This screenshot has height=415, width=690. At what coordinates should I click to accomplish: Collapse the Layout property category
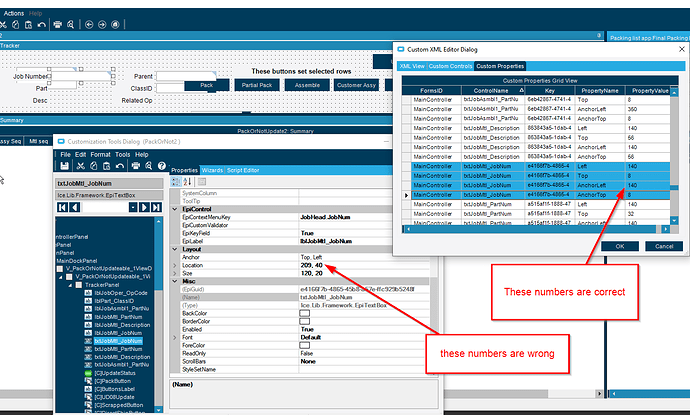[175, 249]
